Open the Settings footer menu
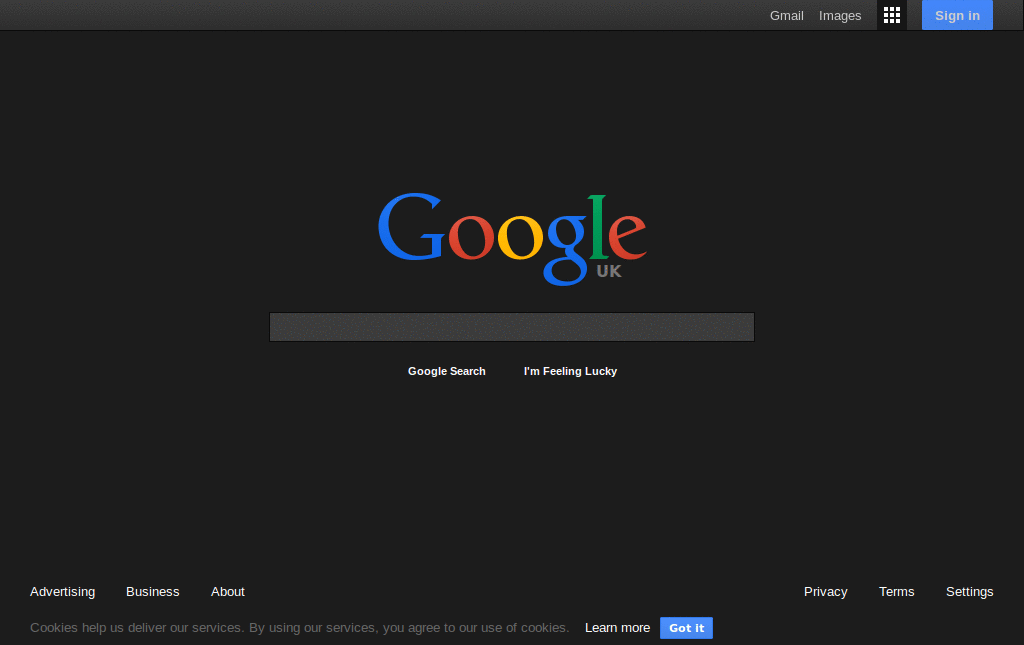The width and height of the screenshot is (1024, 645). [970, 591]
